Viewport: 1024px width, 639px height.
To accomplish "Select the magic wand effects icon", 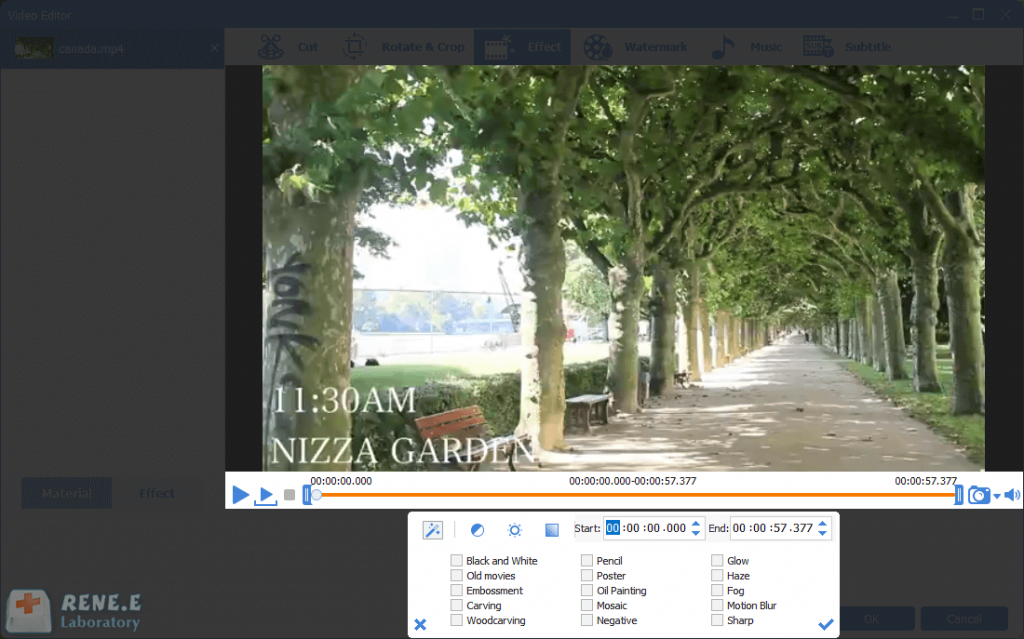I will click(x=433, y=530).
